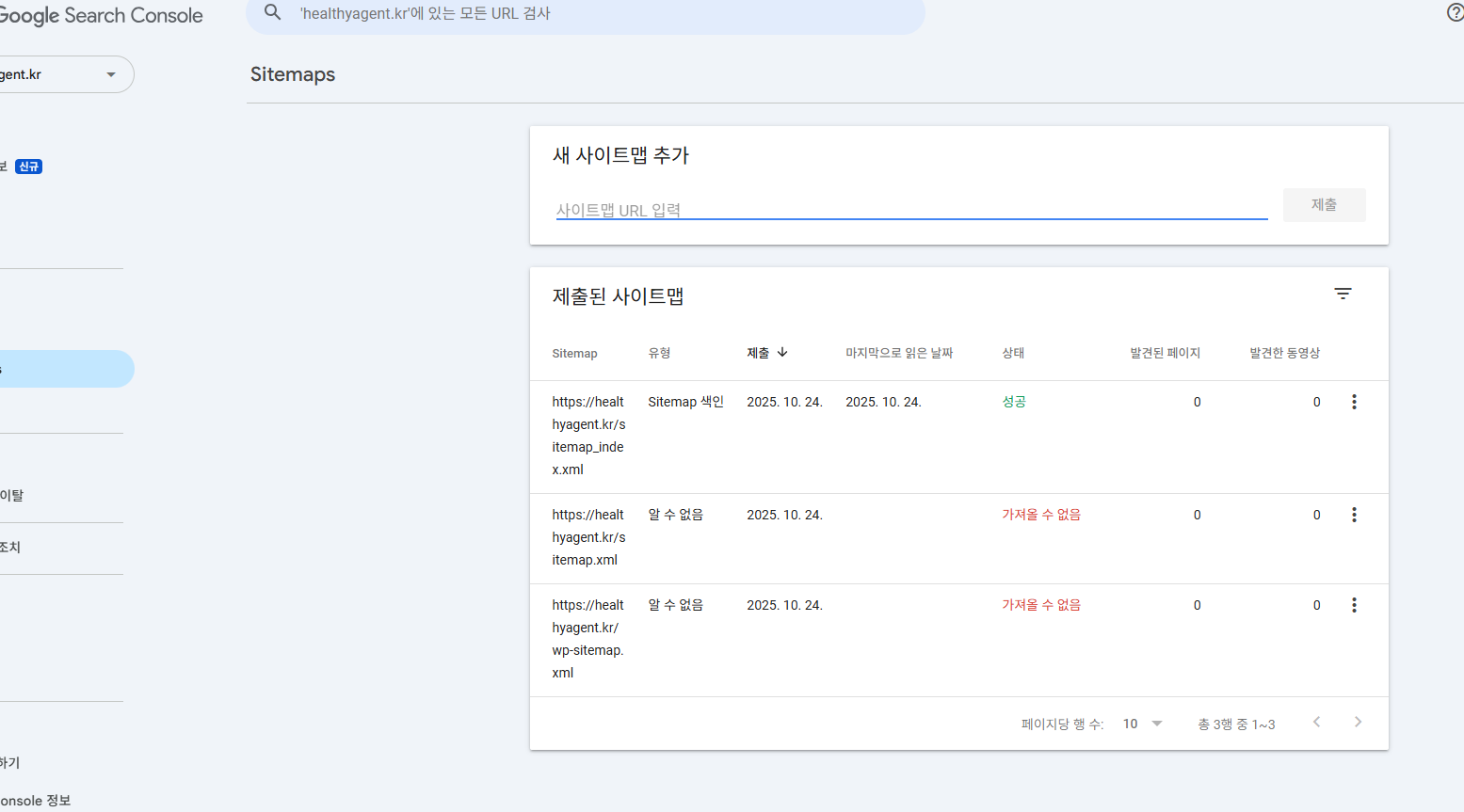1464x812 pixels.
Task: Open the wp-sitemap.xml sitemap entry
Action: (x=588, y=639)
